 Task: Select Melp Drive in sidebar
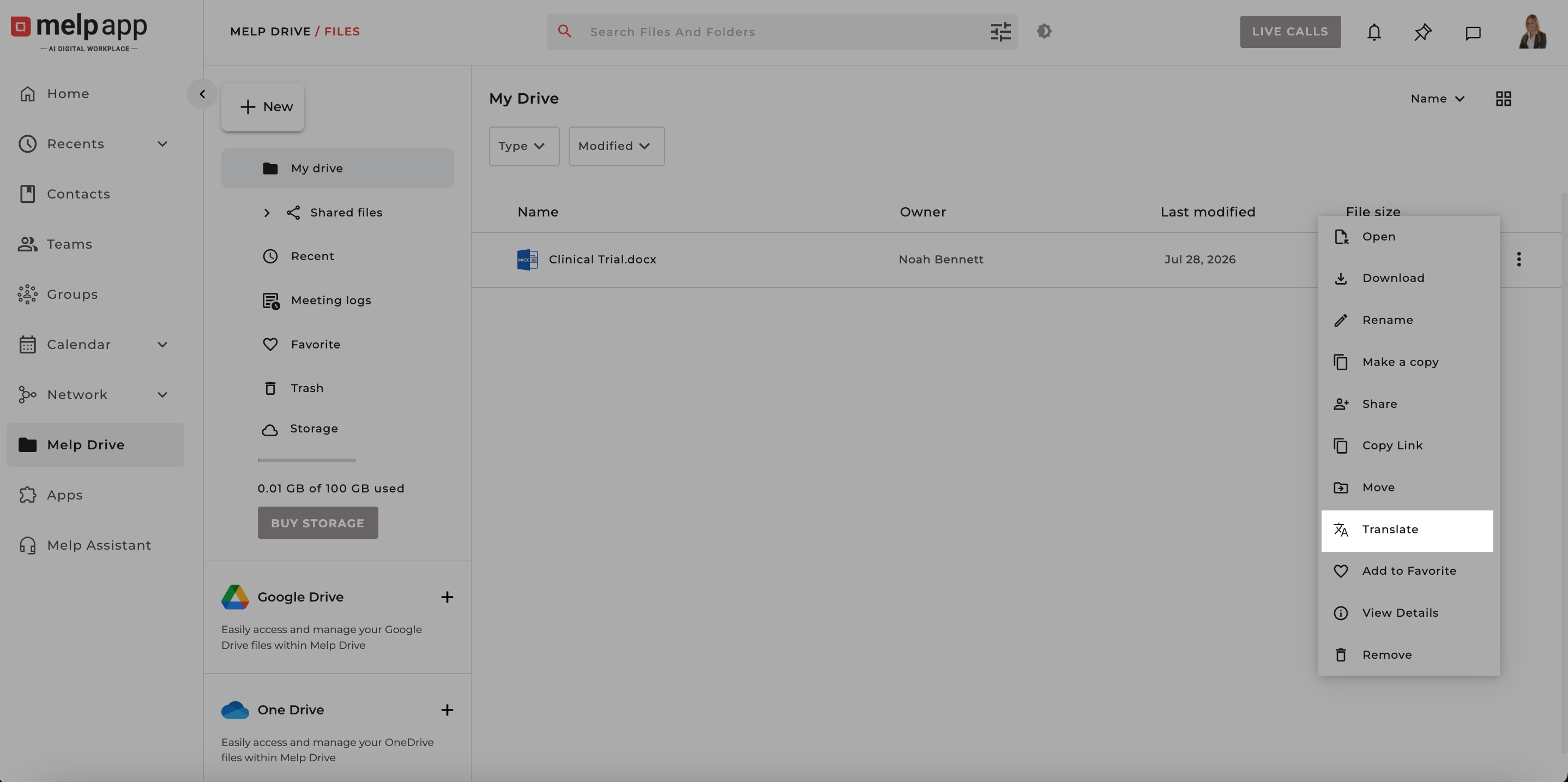click(x=95, y=444)
